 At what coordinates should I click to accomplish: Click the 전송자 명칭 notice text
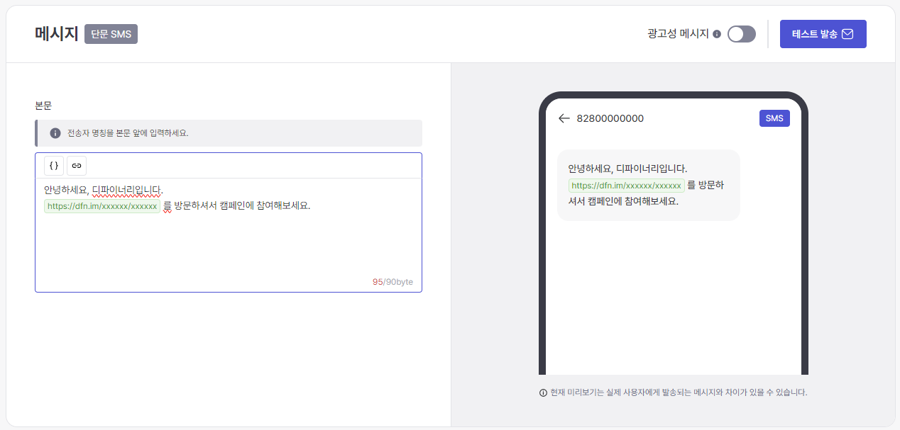tap(128, 133)
